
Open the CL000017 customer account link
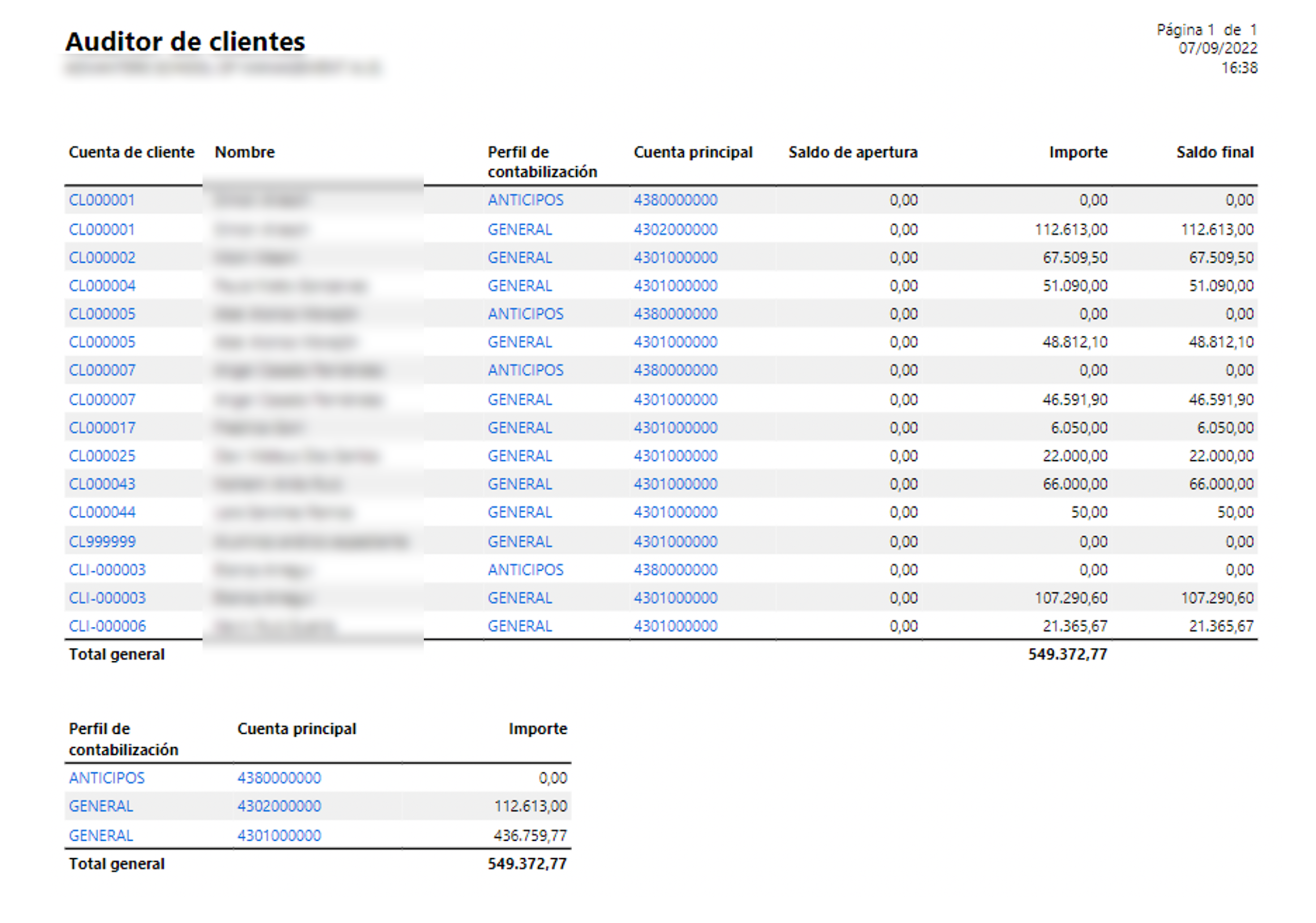tap(102, 428)
